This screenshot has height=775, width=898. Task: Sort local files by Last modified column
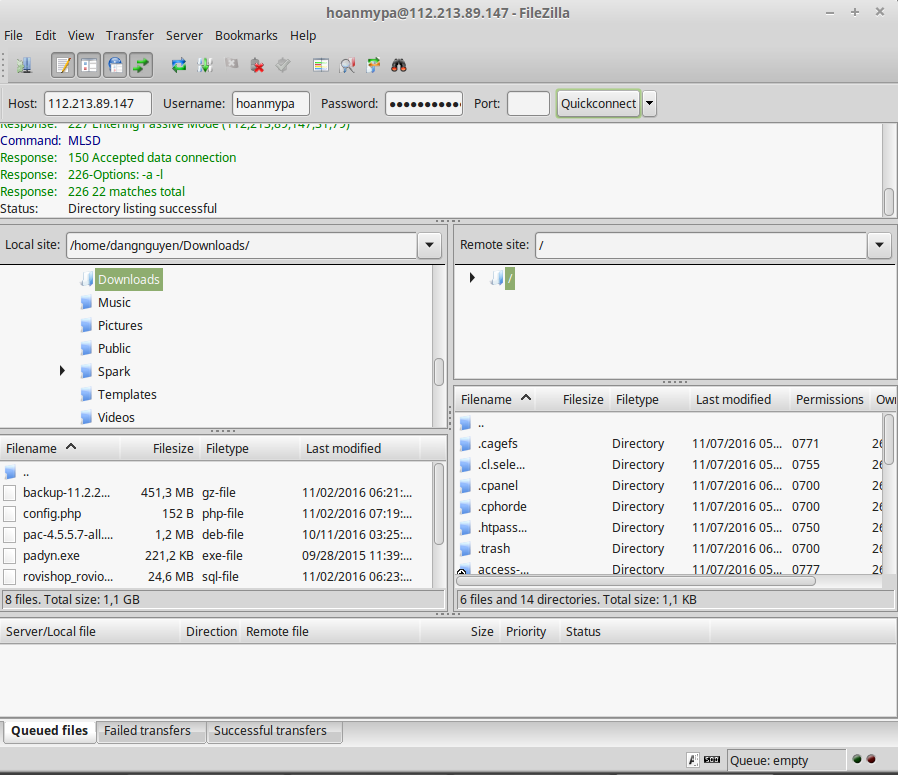359,449
